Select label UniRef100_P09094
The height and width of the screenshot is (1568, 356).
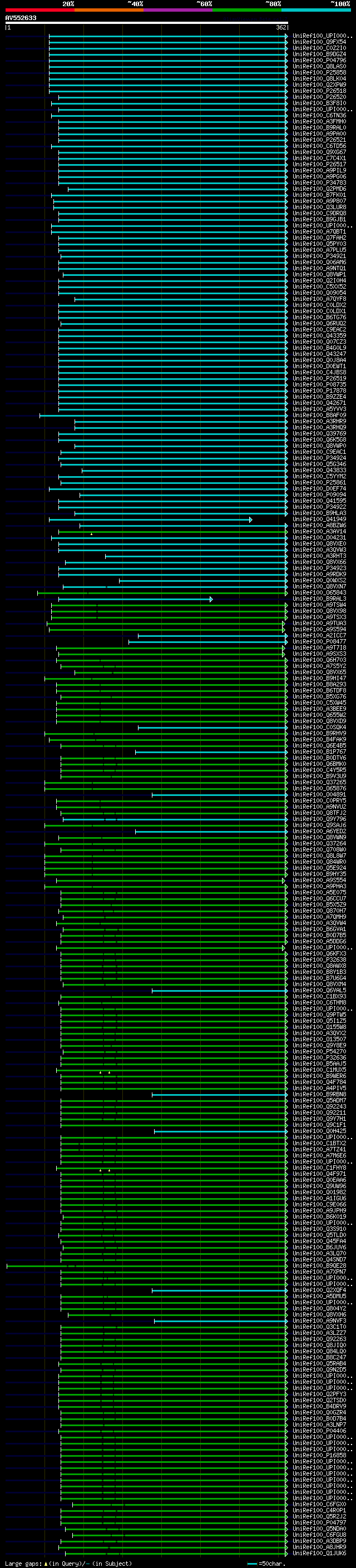(x=319, y=495)
